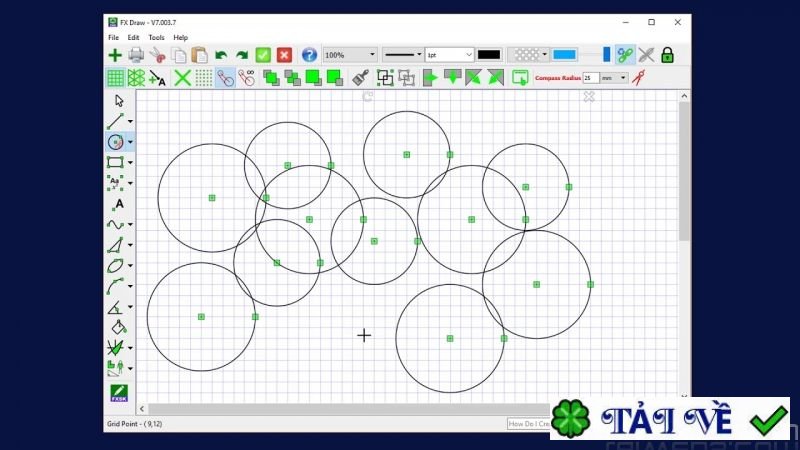Image resolution: width=800 pixels, height=450 pixels.
Task: Click the third icon: green square over gray
Action: click(313, 78)
